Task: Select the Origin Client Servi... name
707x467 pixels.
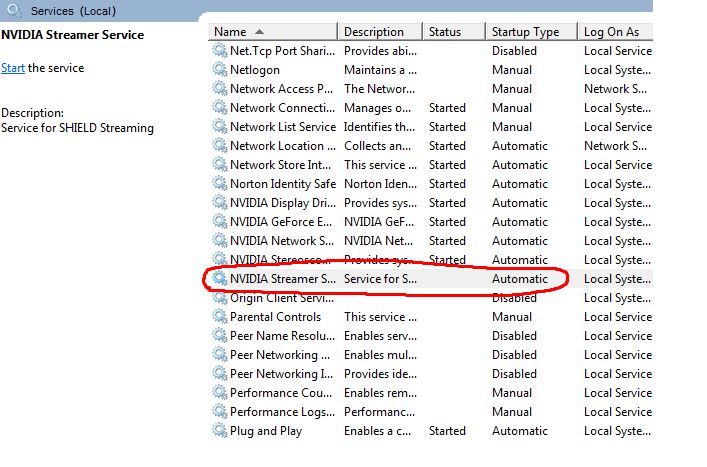Action: [x=282, y=298]
